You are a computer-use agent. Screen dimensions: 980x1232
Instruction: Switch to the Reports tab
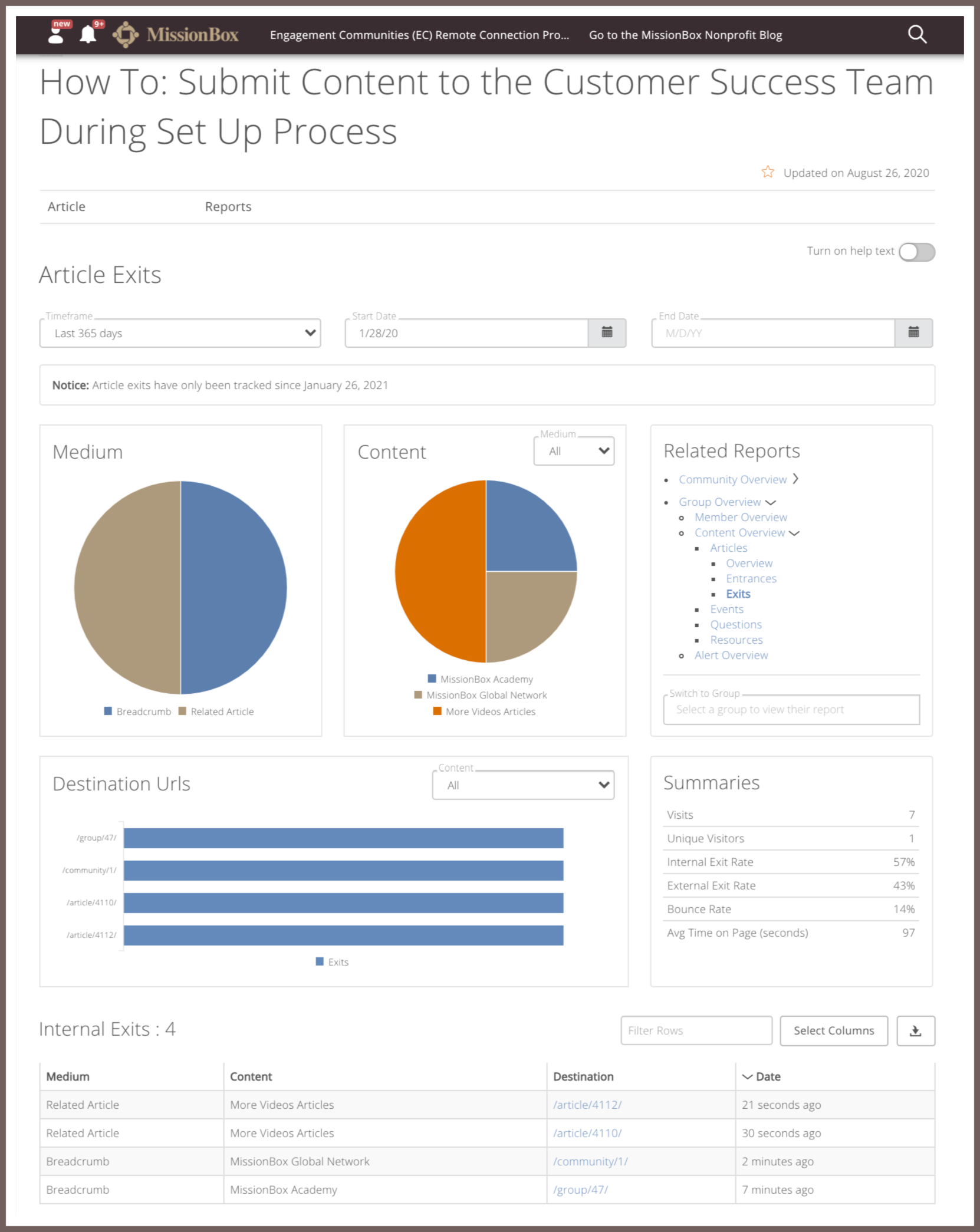pyautogui.click(x=228, y=206)
